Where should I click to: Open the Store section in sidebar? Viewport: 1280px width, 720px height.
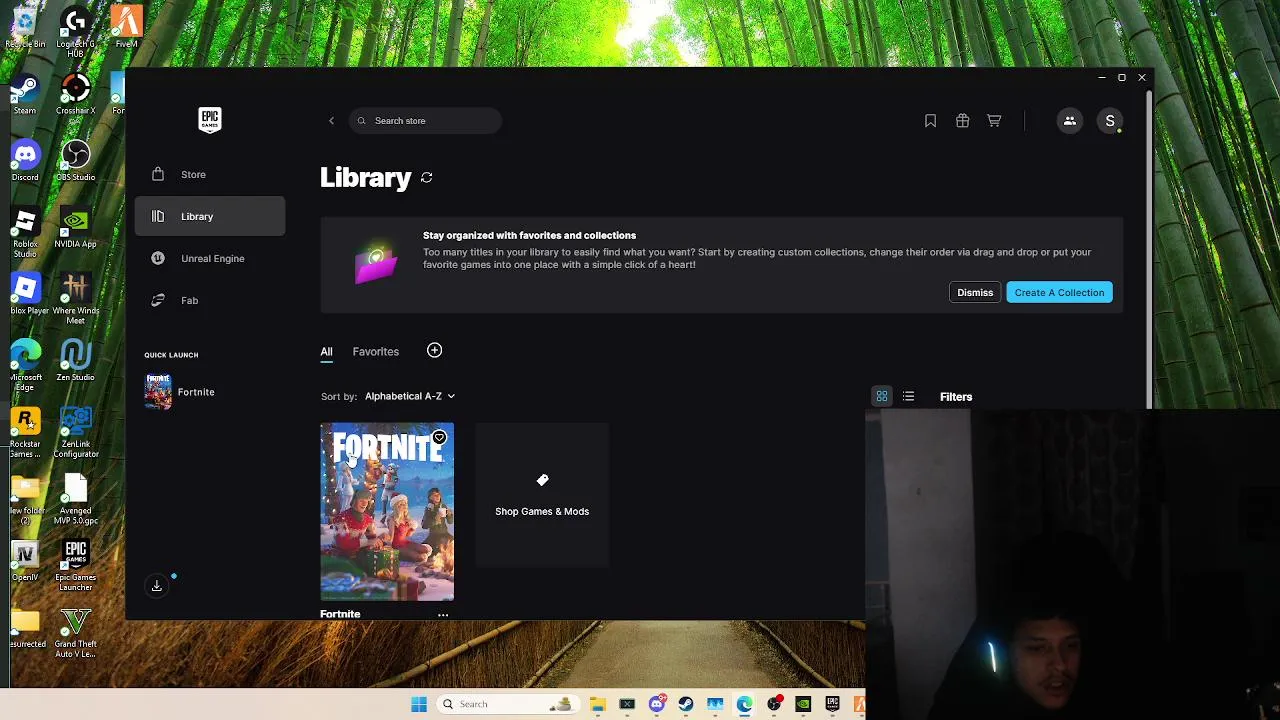[x=210, y=174]
